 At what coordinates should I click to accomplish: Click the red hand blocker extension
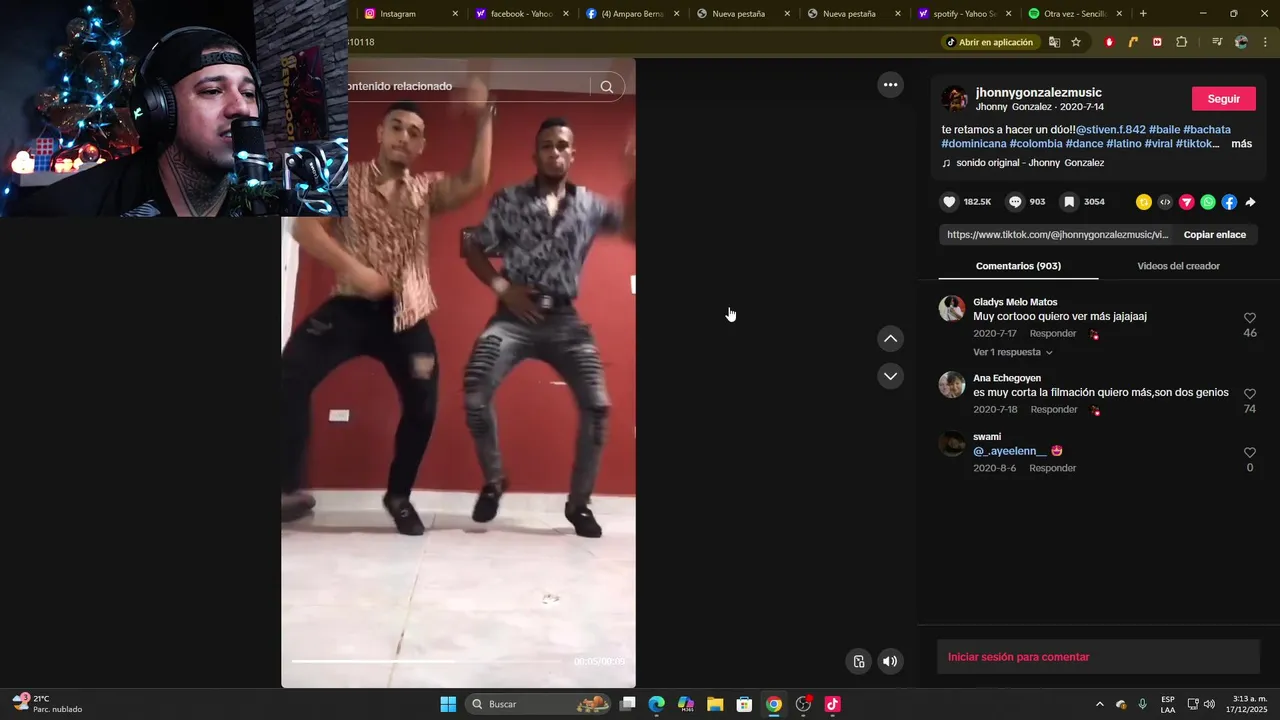[x=1109, y=42]
